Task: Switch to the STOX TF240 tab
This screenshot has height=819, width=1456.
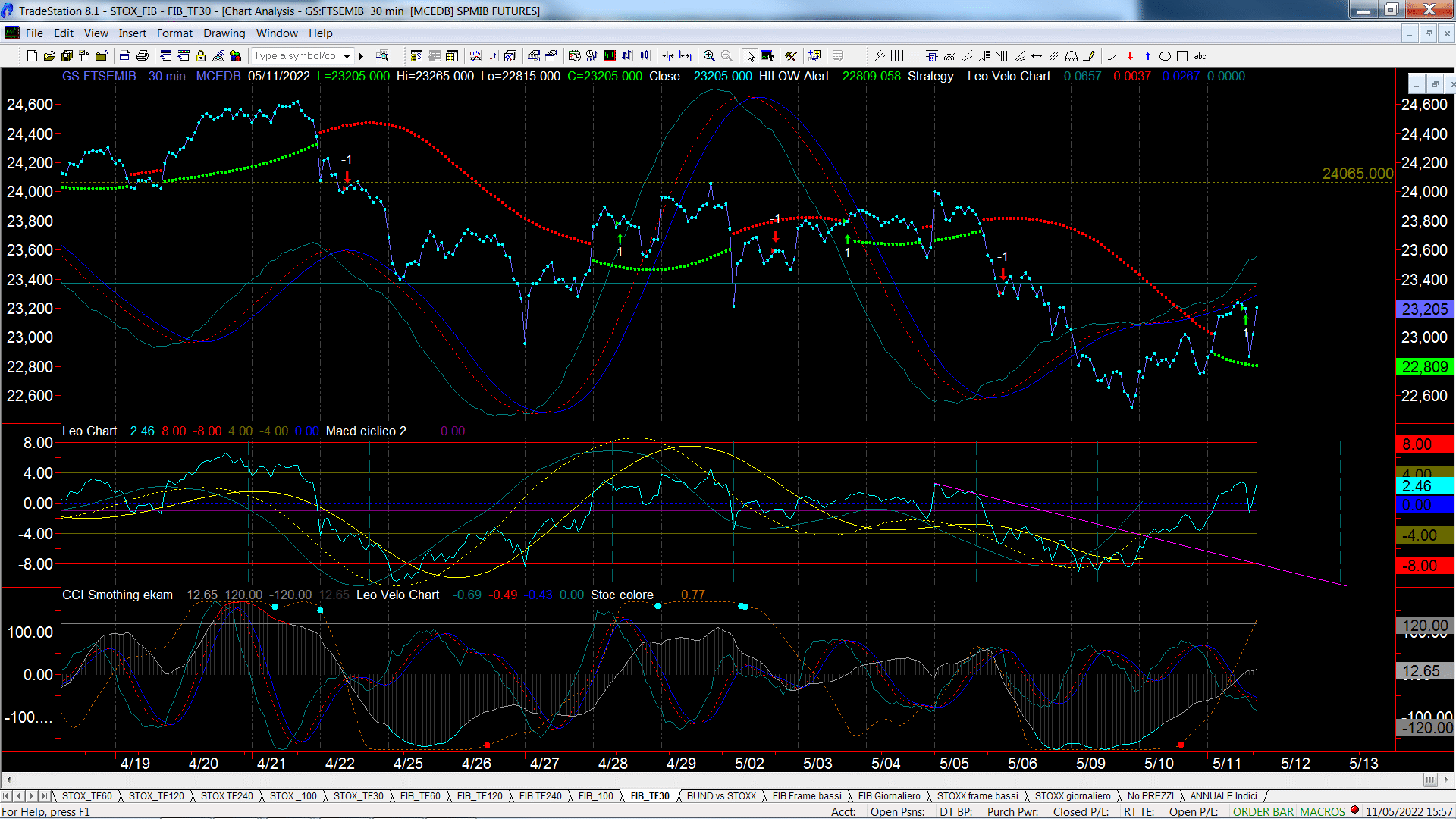Action: 227,795
